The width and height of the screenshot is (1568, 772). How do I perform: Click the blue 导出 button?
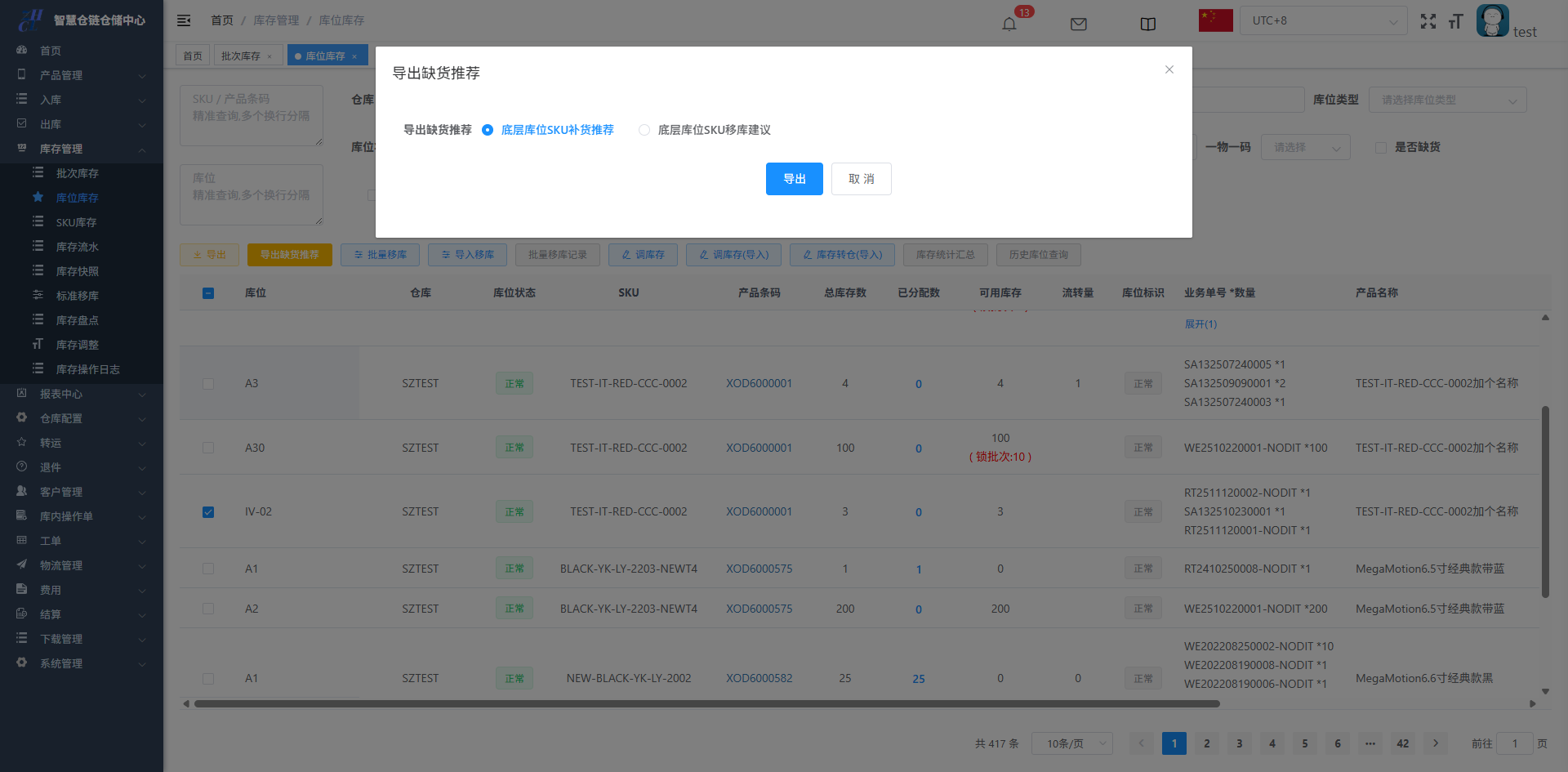[x=794, y=179]
